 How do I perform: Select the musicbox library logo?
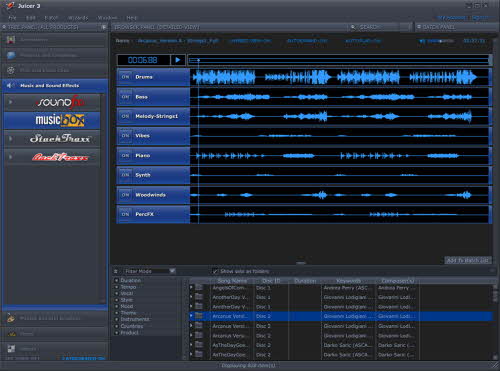[x=60, y=120]
